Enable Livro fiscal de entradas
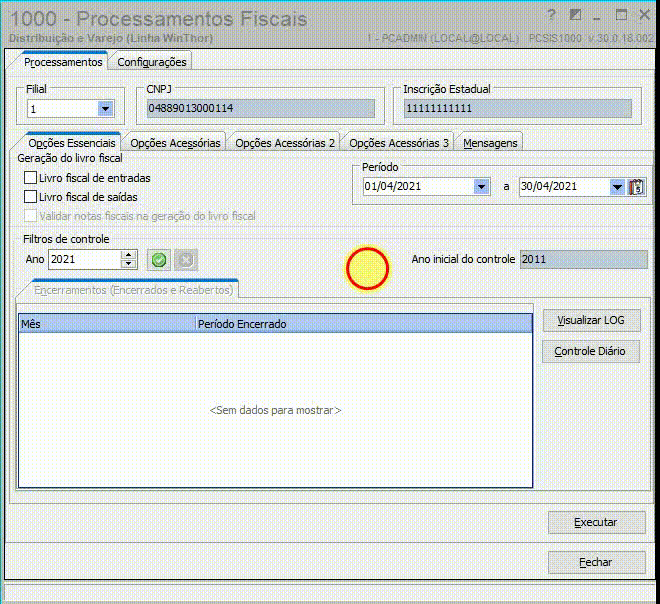 (30, 178)
